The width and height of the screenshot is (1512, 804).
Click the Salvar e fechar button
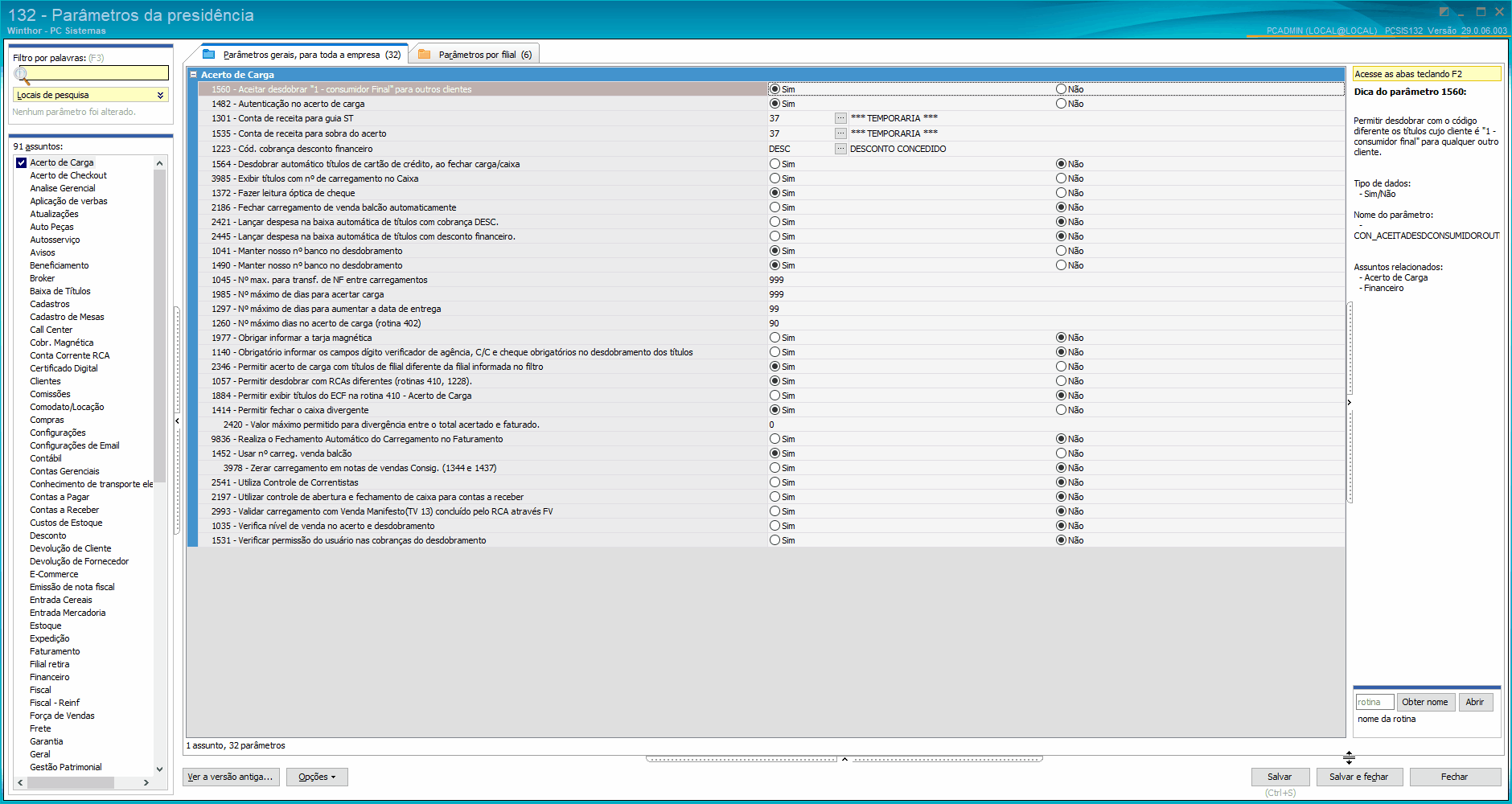[x=1359, y=777]
